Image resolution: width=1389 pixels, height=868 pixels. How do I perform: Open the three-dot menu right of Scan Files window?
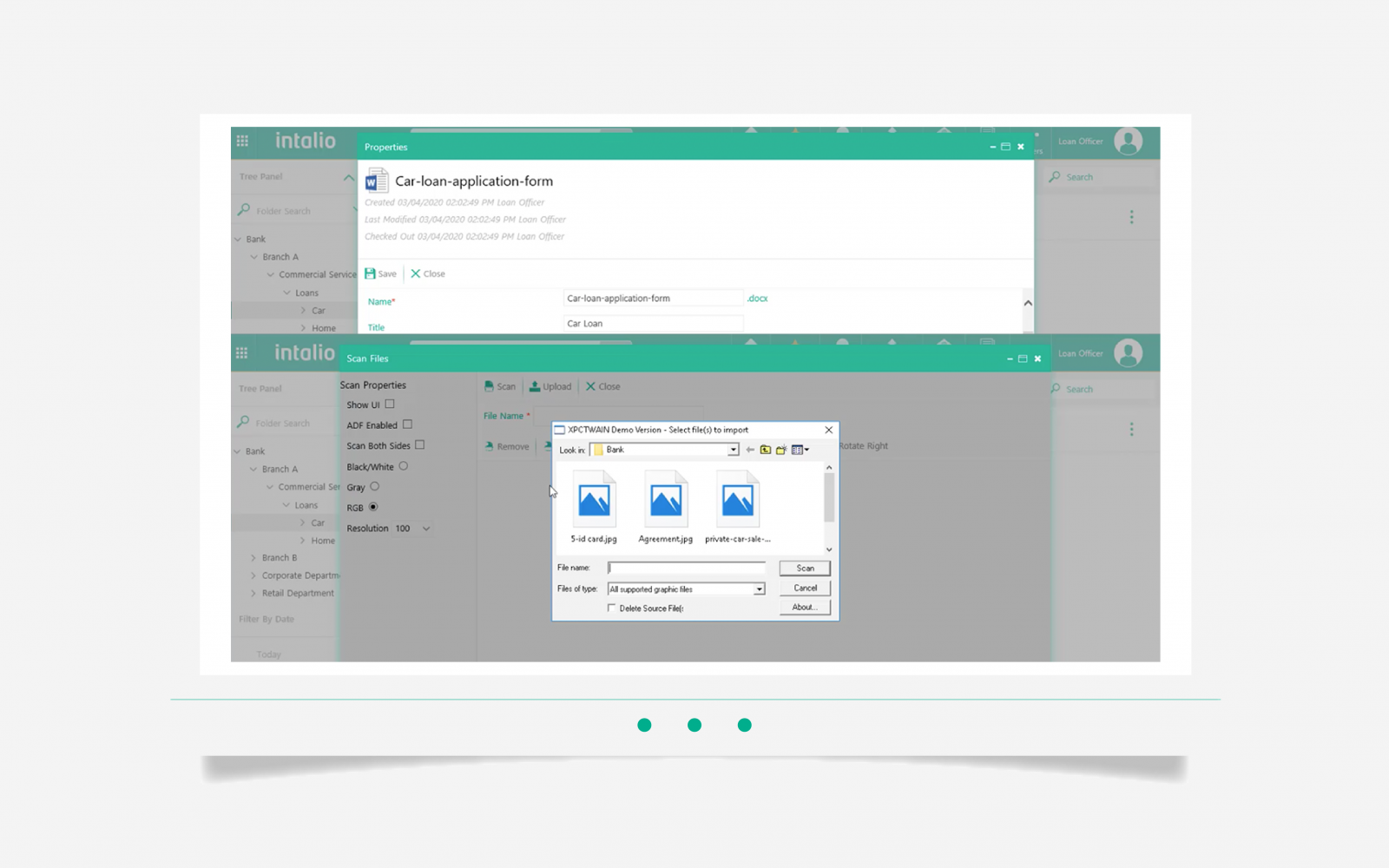tap(1131, 429)
